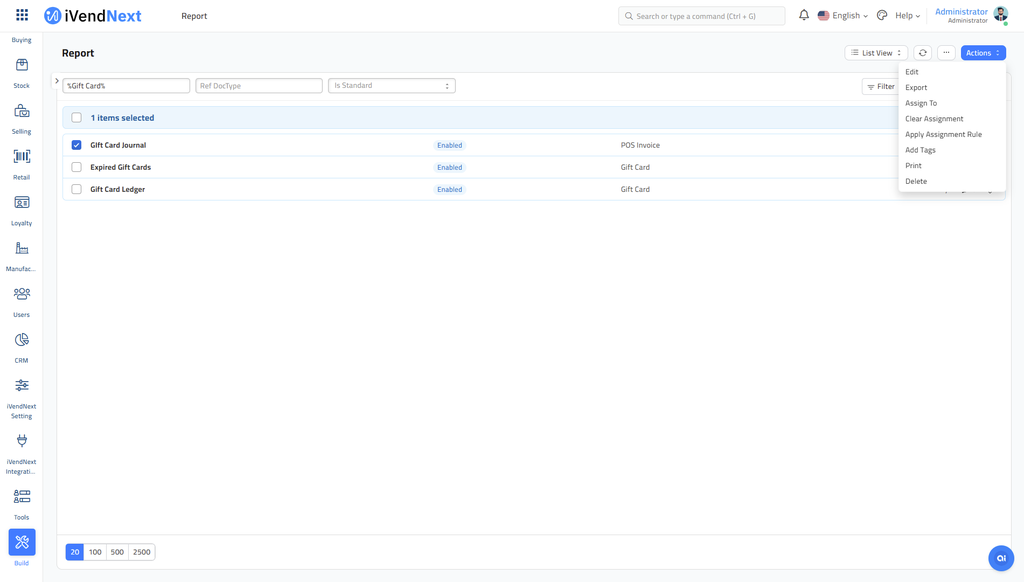Open the Help dropdown menu

pyautogui.click(x=908, y=16)
